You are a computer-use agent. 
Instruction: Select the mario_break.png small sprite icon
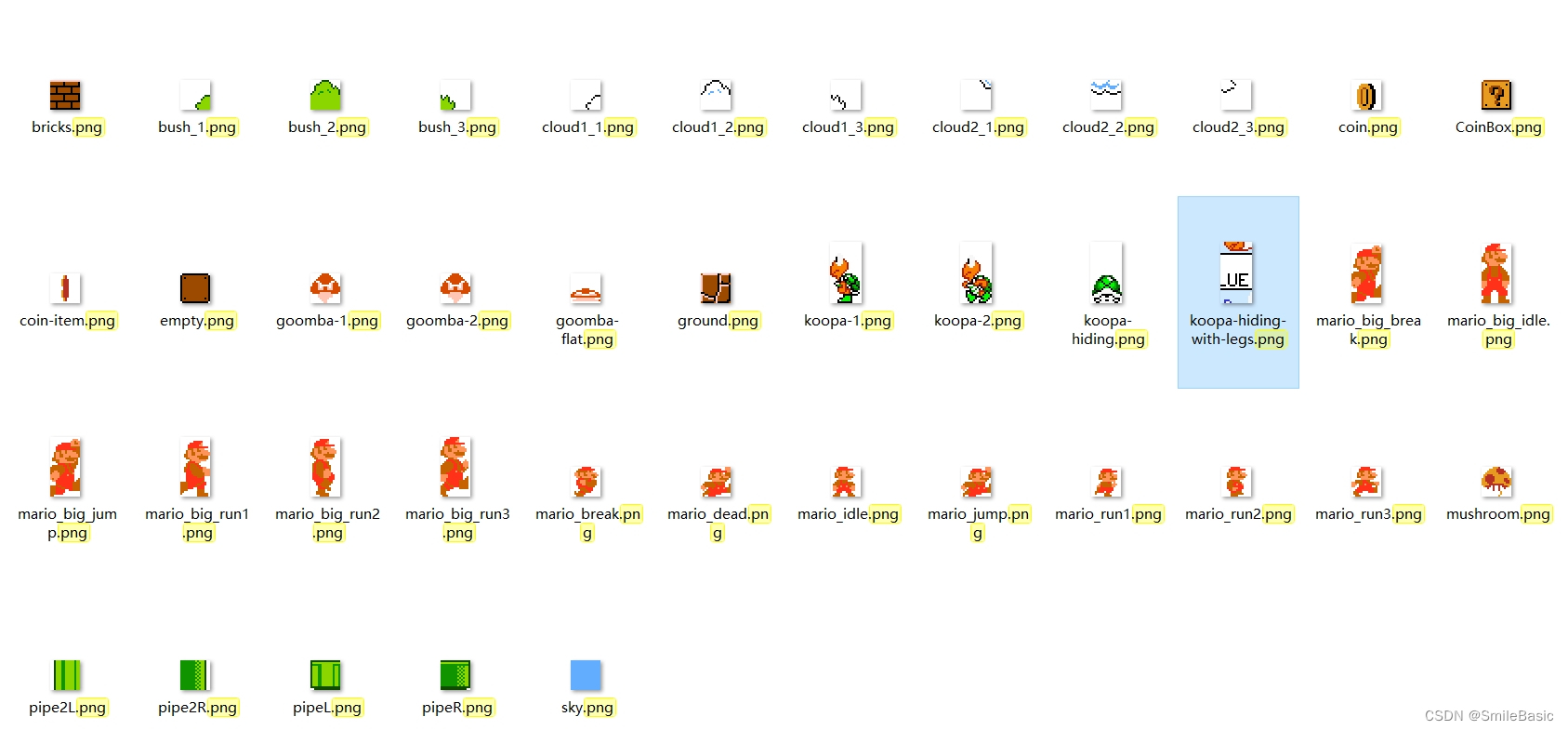click(x=586, y=482)
